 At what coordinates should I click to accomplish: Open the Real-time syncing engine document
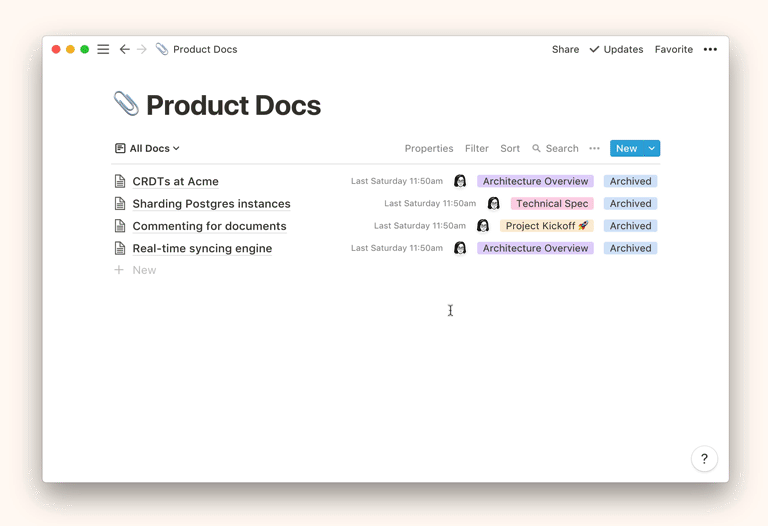202,248
